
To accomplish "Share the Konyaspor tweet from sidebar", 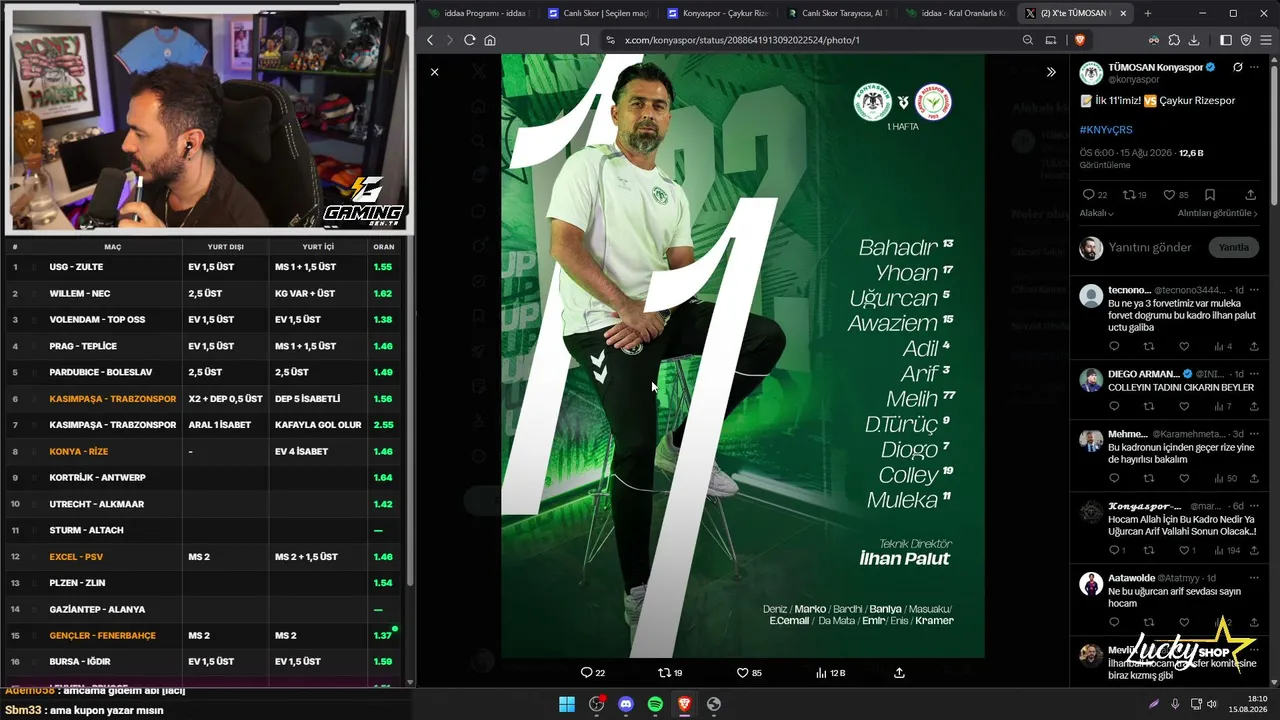I will click(1250, 195).
